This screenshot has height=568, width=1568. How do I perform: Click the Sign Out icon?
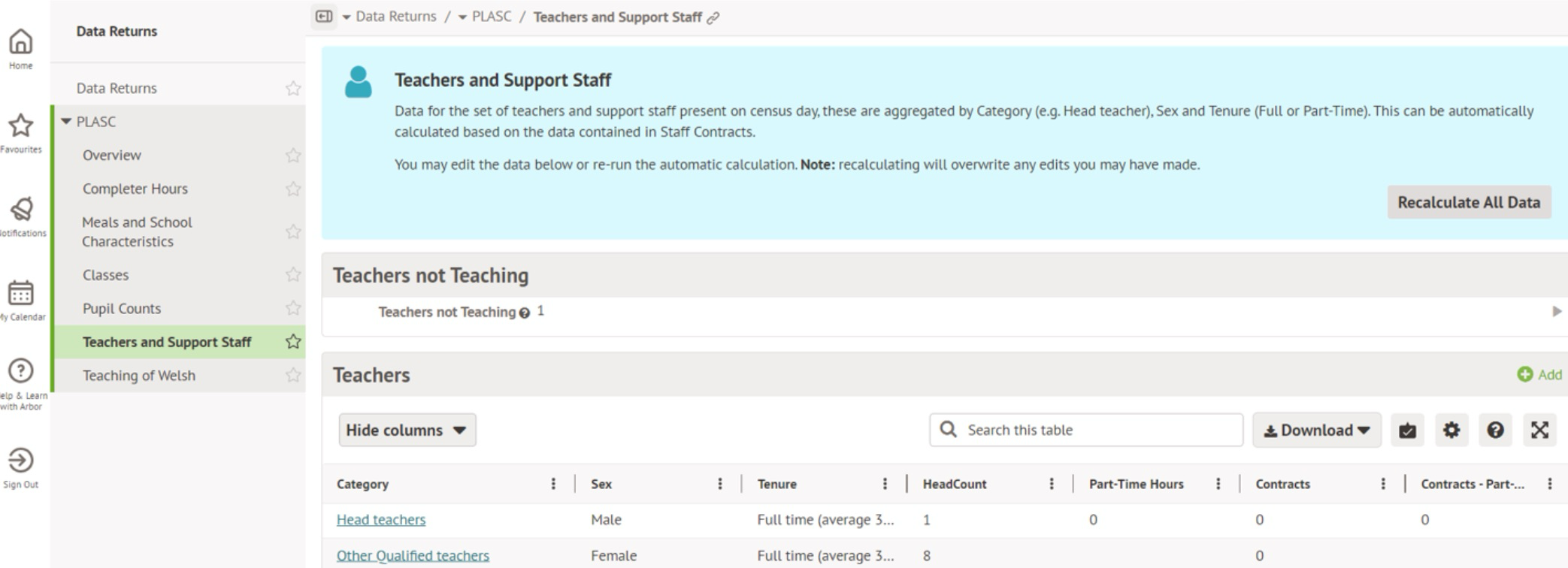[20, 460]
